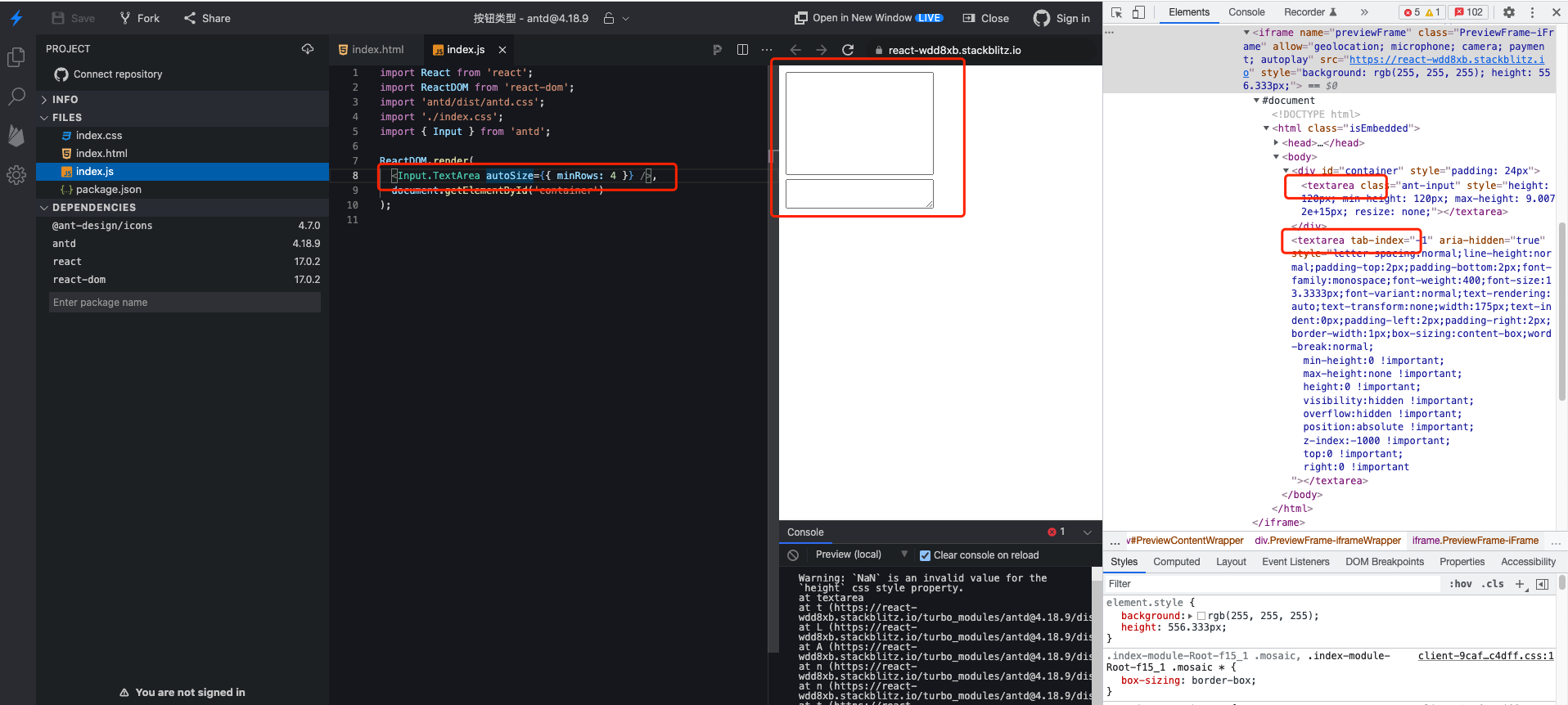Expand the head element in the DOM tree
The height and width of the screenshot is (705, 1568).
click(1277, 143)
